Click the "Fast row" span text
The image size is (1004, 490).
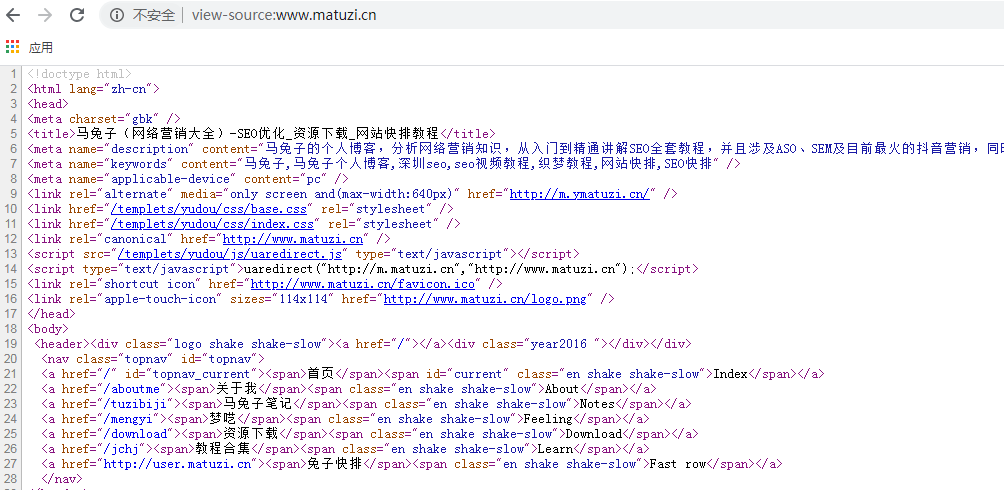point(677,464)
